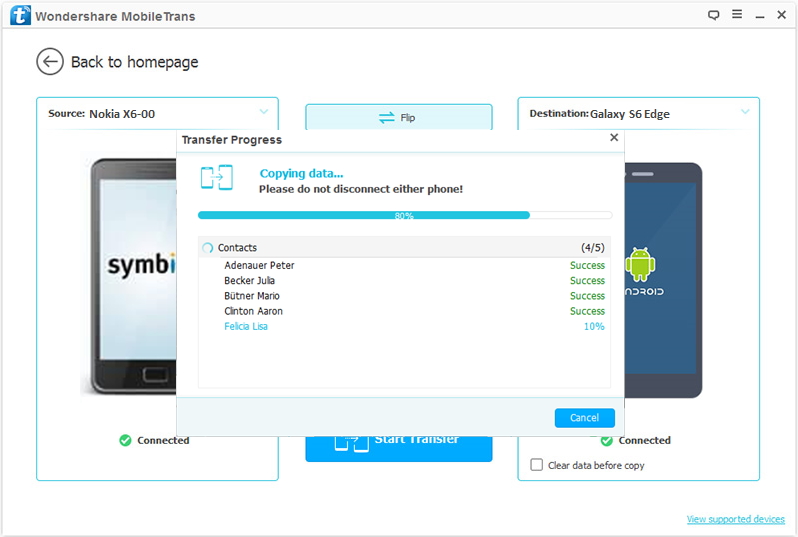Image resolution: width=798 pixels, height=537 pixels.
Task: Click the copying data phone transfer icon
Action: (217, 178)
